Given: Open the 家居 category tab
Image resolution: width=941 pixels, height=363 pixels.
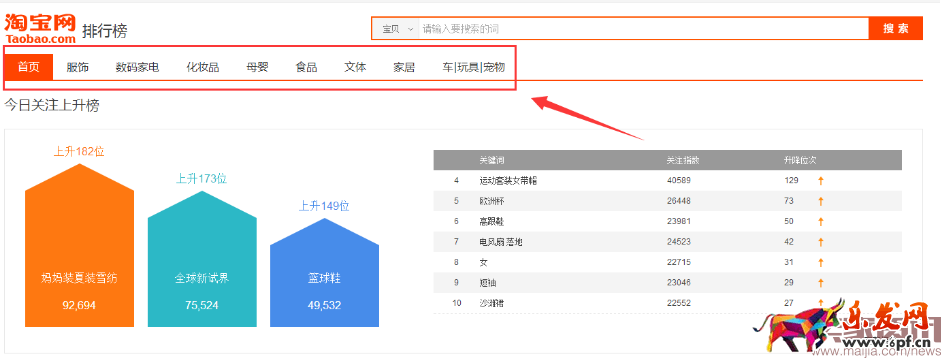Looking at the screenshot, I should point(404,67).
